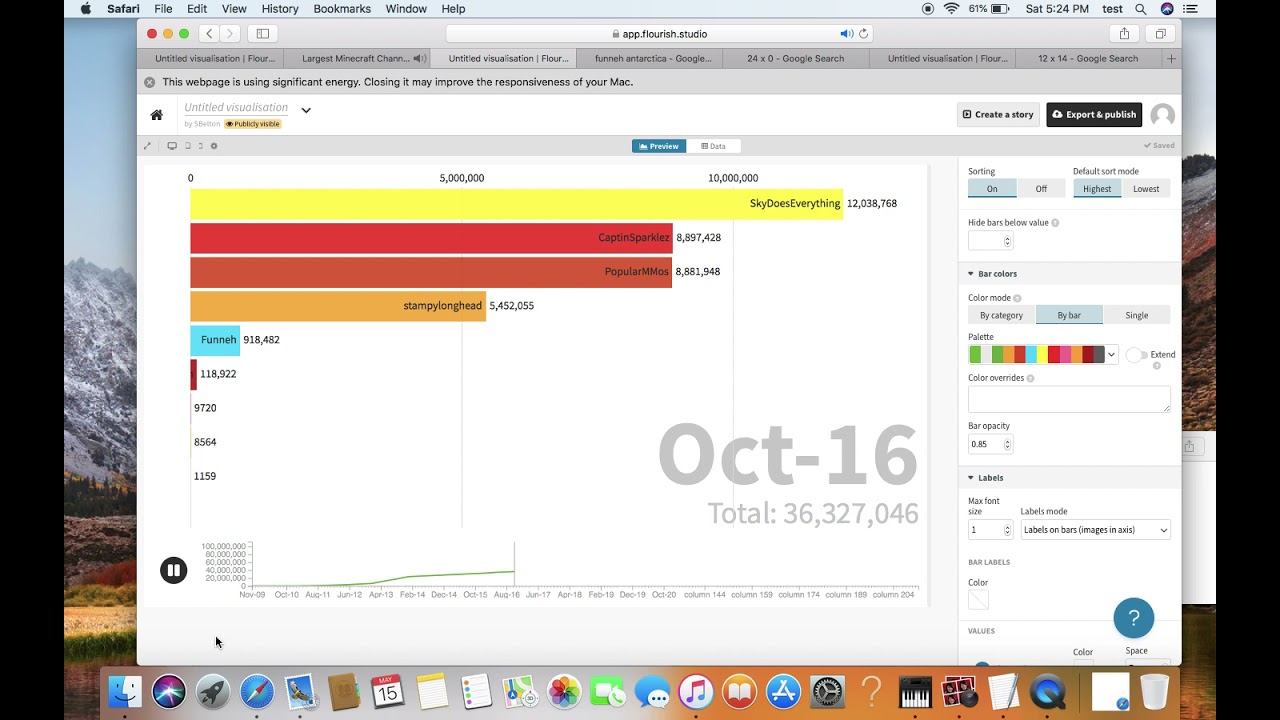The image size is (1280, 720).
Task: Choose Highest default sort mode
Action: 1097,189
